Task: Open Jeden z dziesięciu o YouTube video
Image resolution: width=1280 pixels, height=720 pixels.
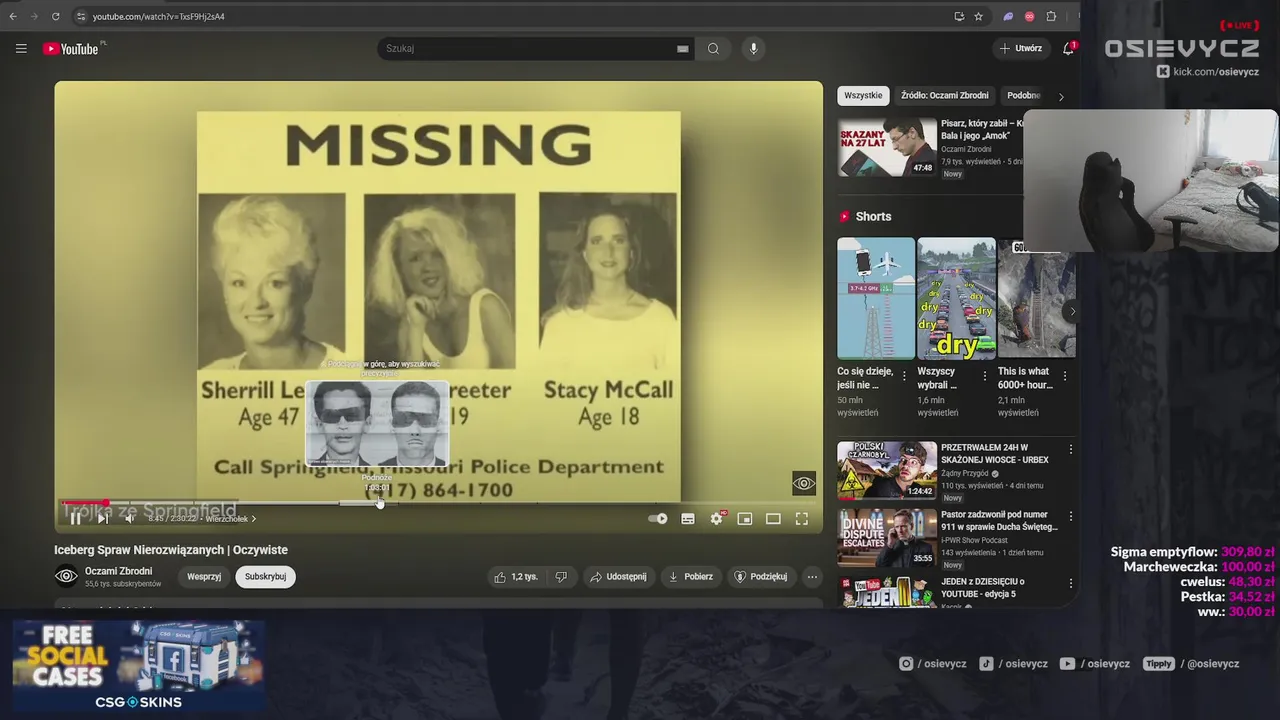Action: (887, 592)
